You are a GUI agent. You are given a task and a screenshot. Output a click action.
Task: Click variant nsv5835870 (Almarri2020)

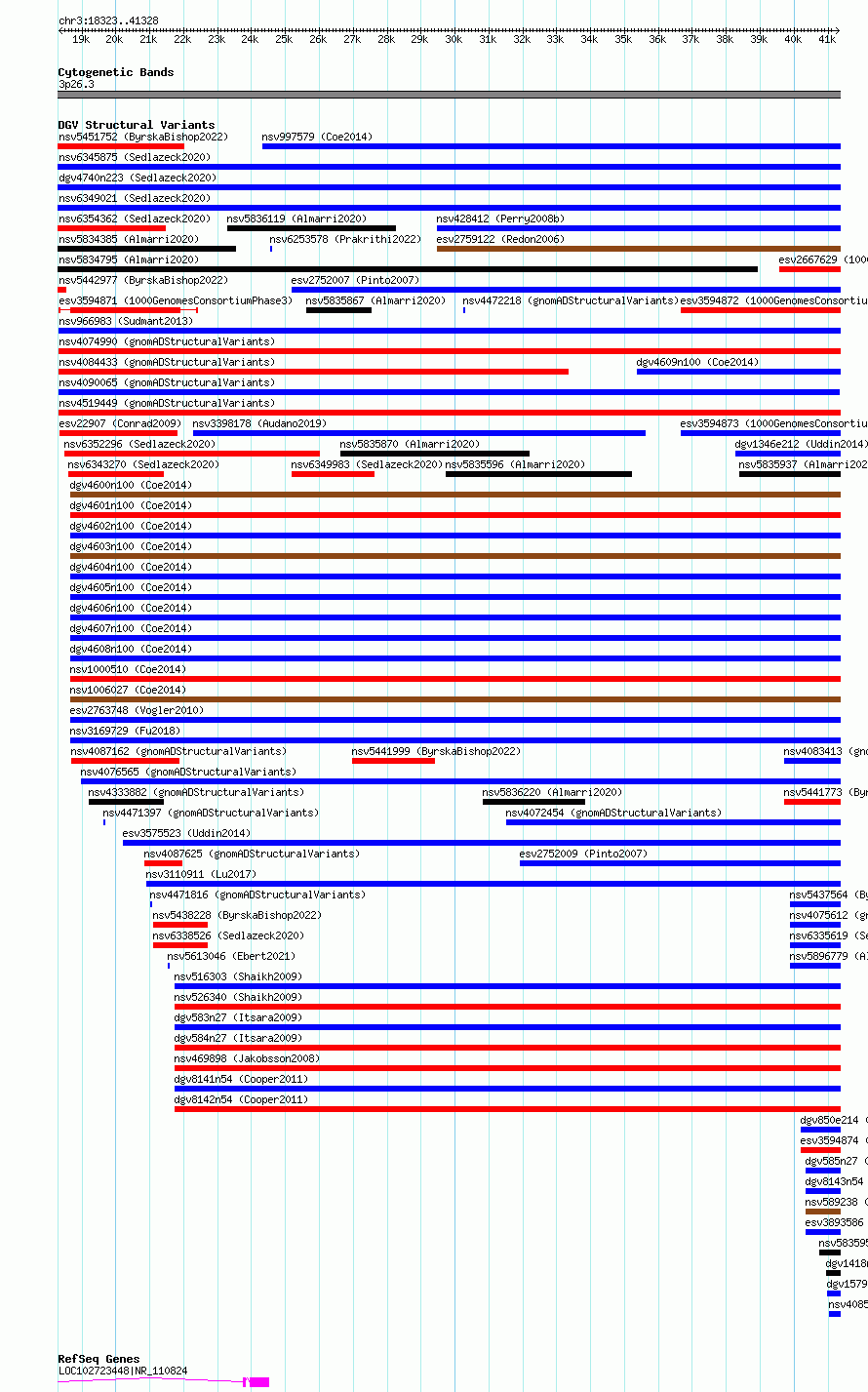pos(435,454)
